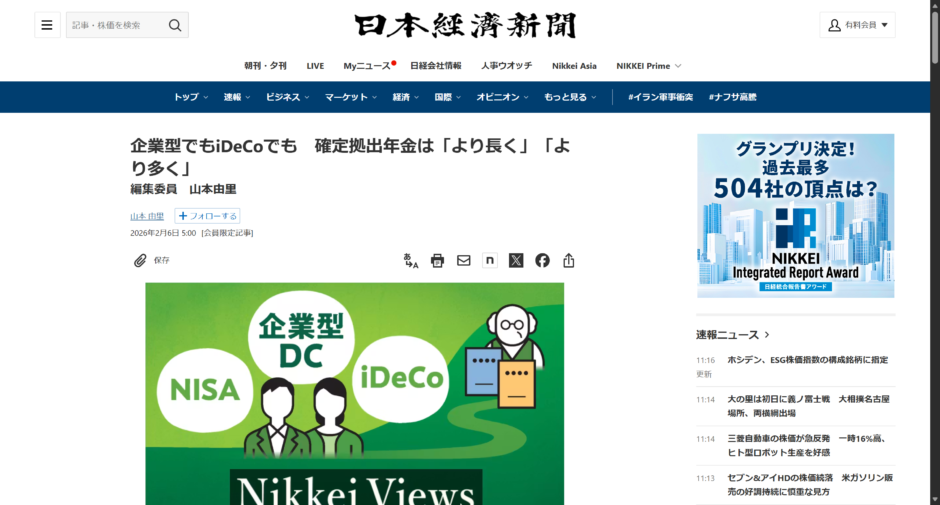The width and height of the screenshot is (940, 505).
Task: Expand the 経済 navigation menu
Action: point(405,97)
